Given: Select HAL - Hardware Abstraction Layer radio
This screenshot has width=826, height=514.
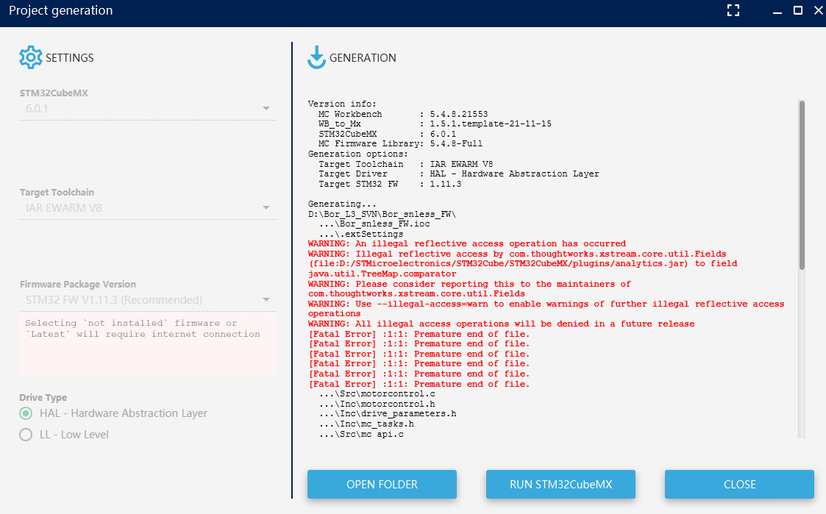Looking at the screenshot, I should 26,413.
